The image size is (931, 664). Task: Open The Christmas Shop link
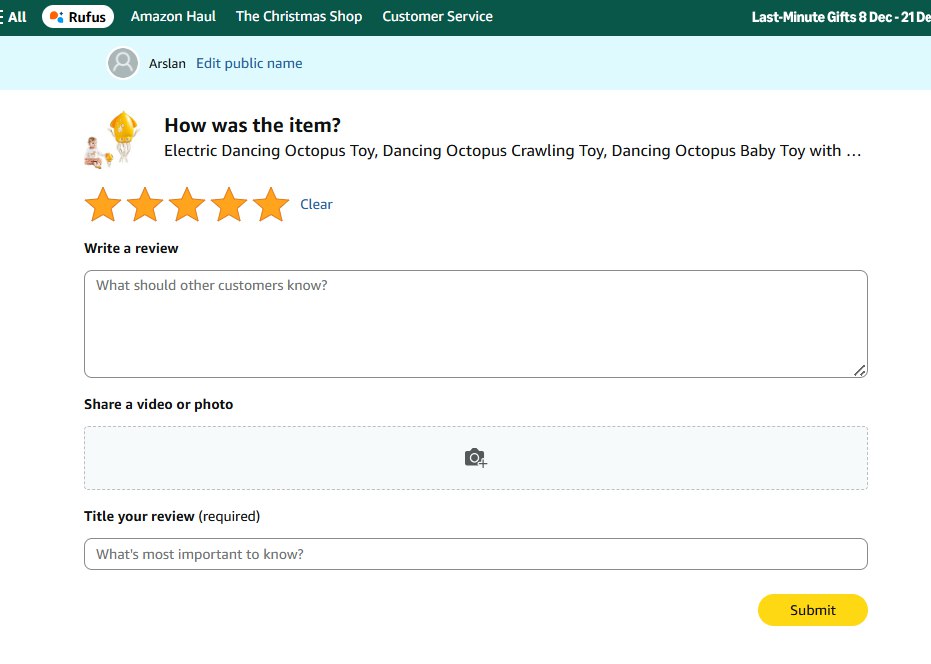[x=299, y=17]
